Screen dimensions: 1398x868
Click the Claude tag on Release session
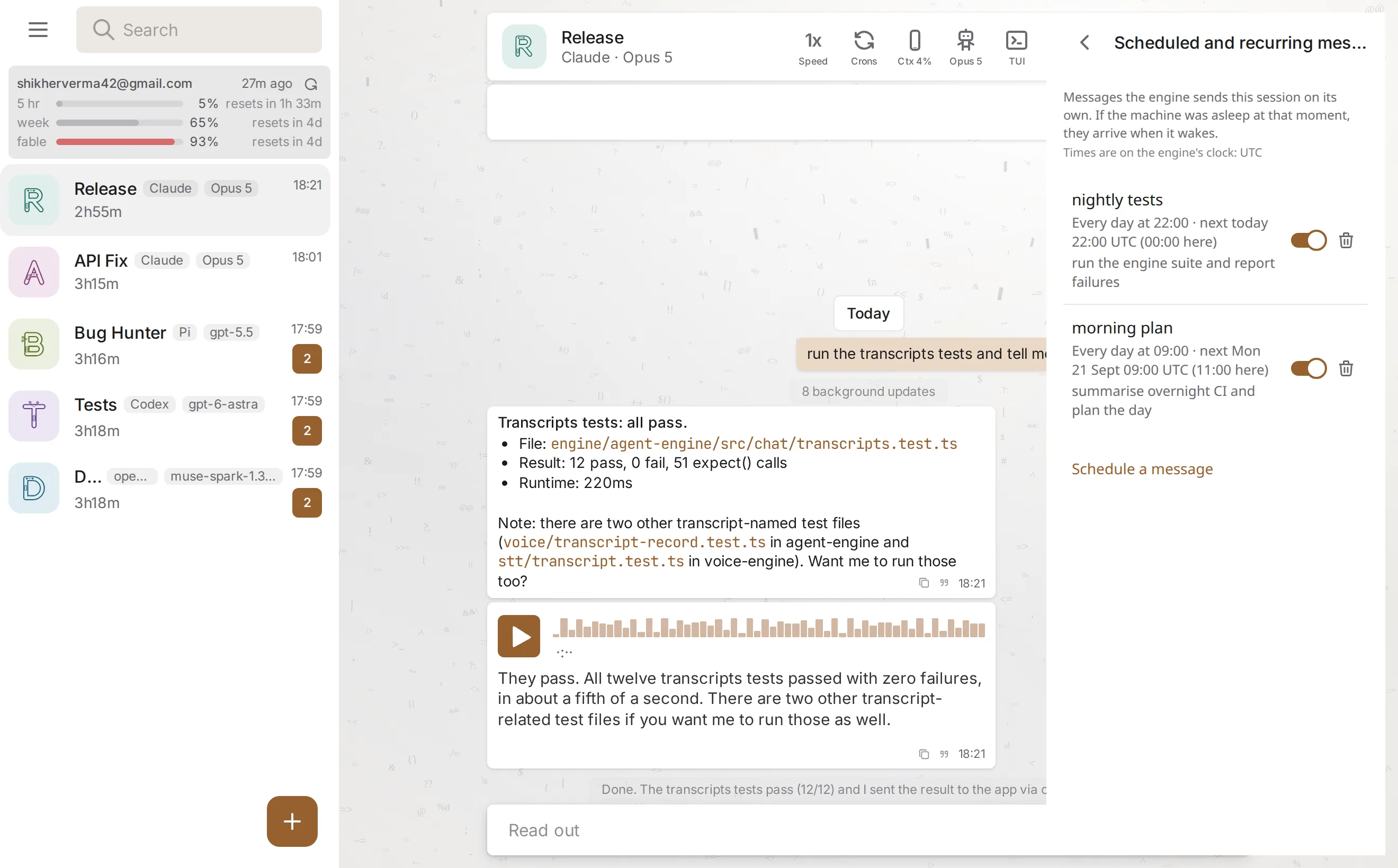coord(170,188)
